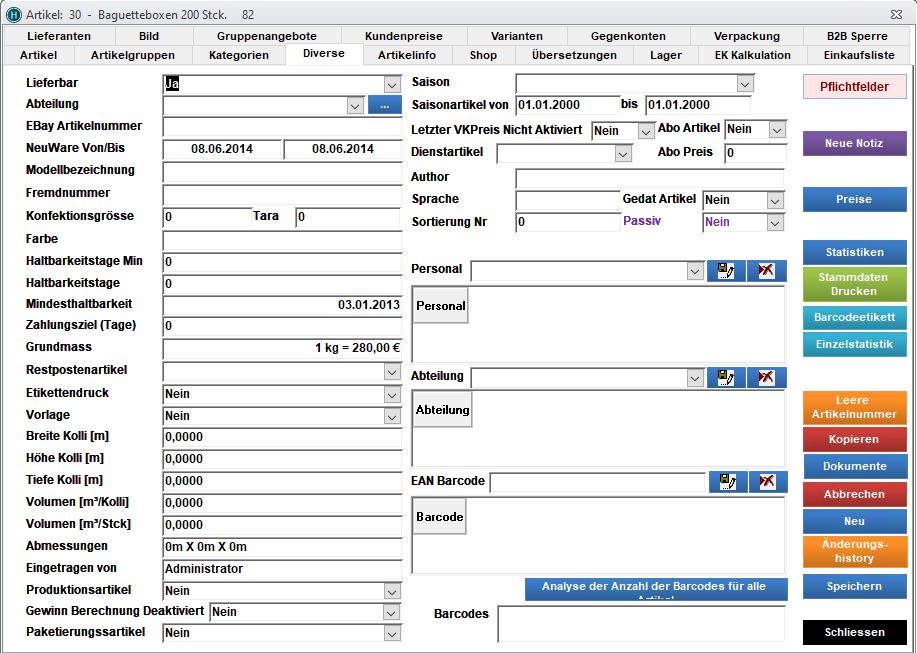Open the Produktionsartikel dropdown
The image size is (917, 653).
(x=392, y=591)
